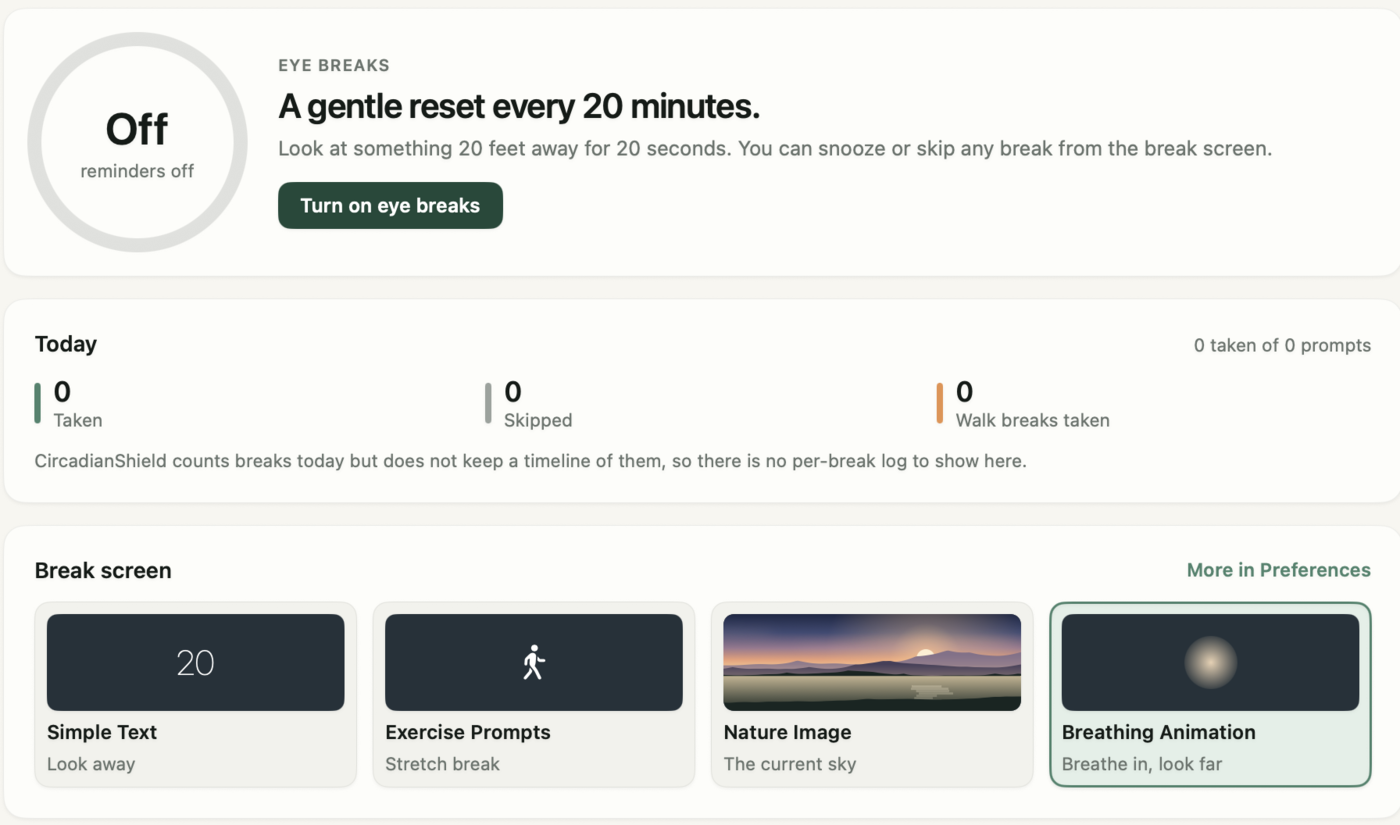This screenshot has height=825, width=1400.
Task: Click the Today section heading
Action: pyautogui.click(x=66, y=344)
